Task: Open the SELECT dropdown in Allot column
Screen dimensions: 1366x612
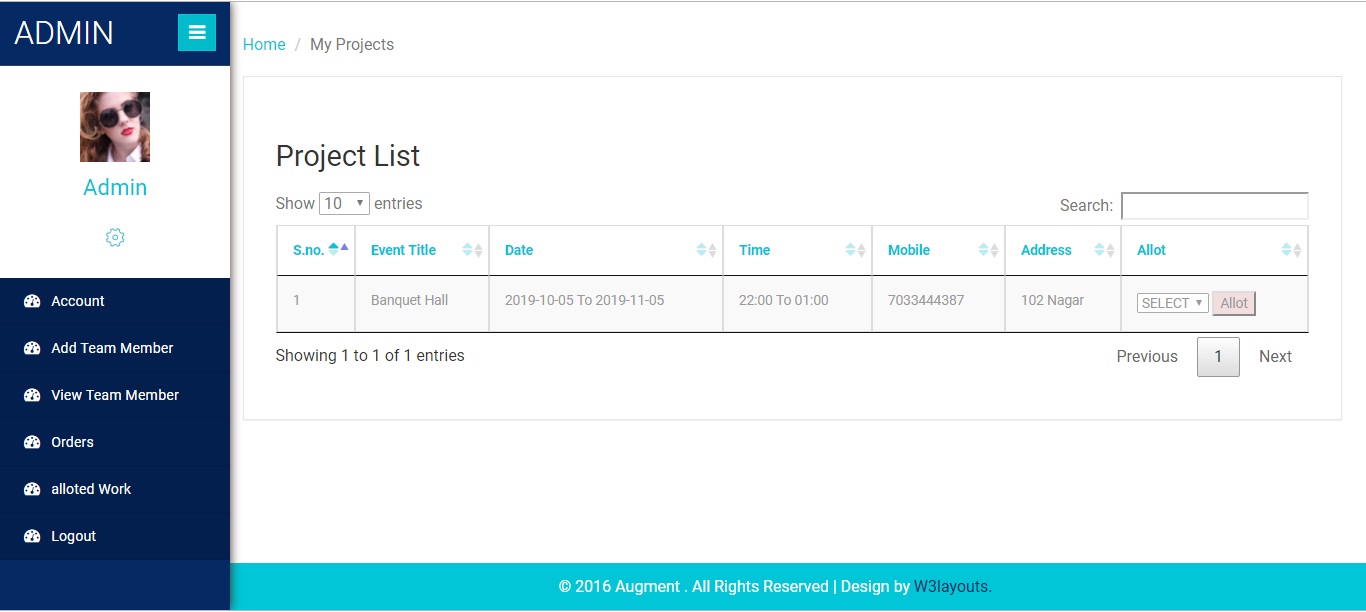Action: (1171, 302)
